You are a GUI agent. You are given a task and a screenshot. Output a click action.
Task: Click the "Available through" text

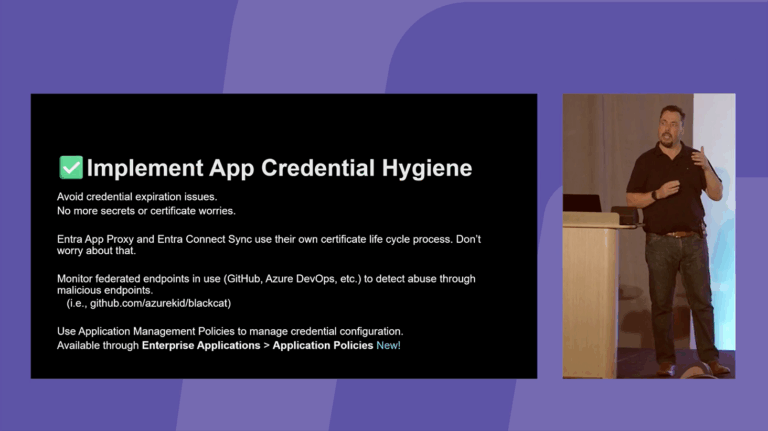tap(98, 345)
